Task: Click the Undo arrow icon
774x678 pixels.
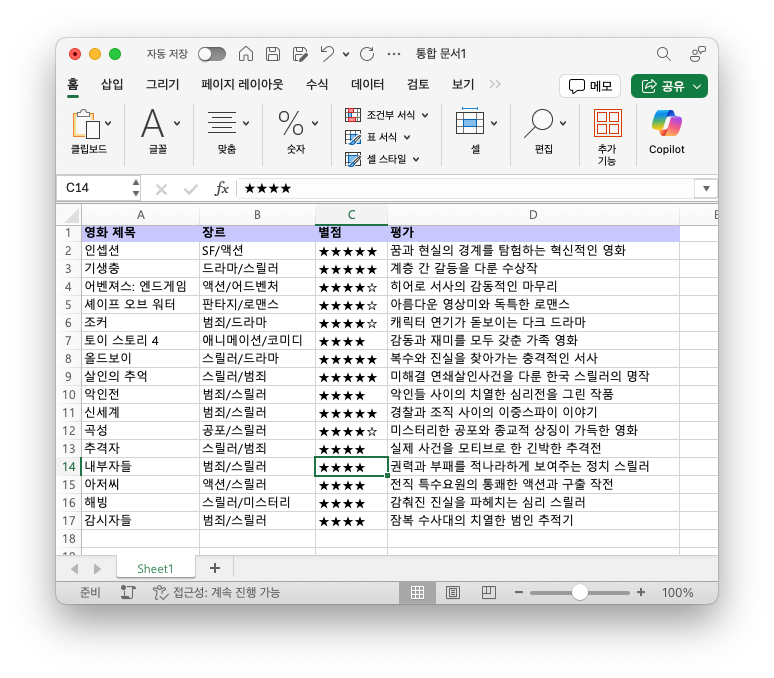Action: (327, 54)
